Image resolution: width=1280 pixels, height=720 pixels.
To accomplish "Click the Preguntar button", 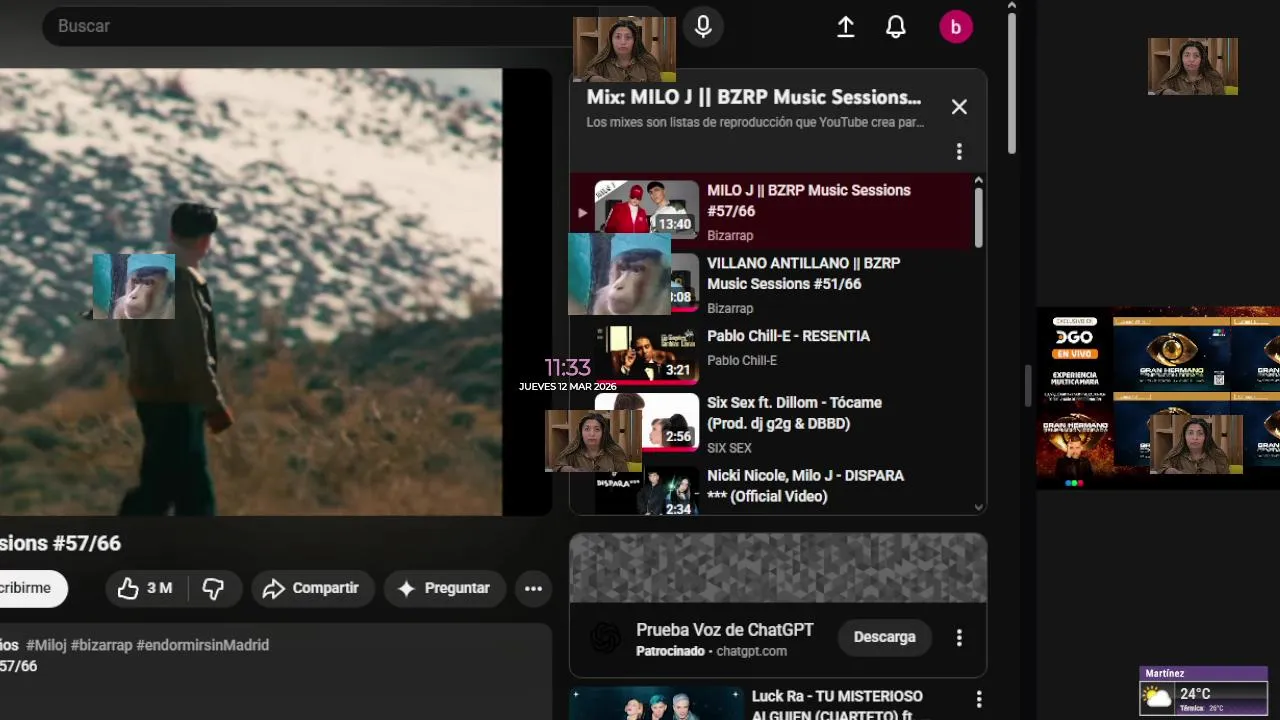I will (444, 588).
